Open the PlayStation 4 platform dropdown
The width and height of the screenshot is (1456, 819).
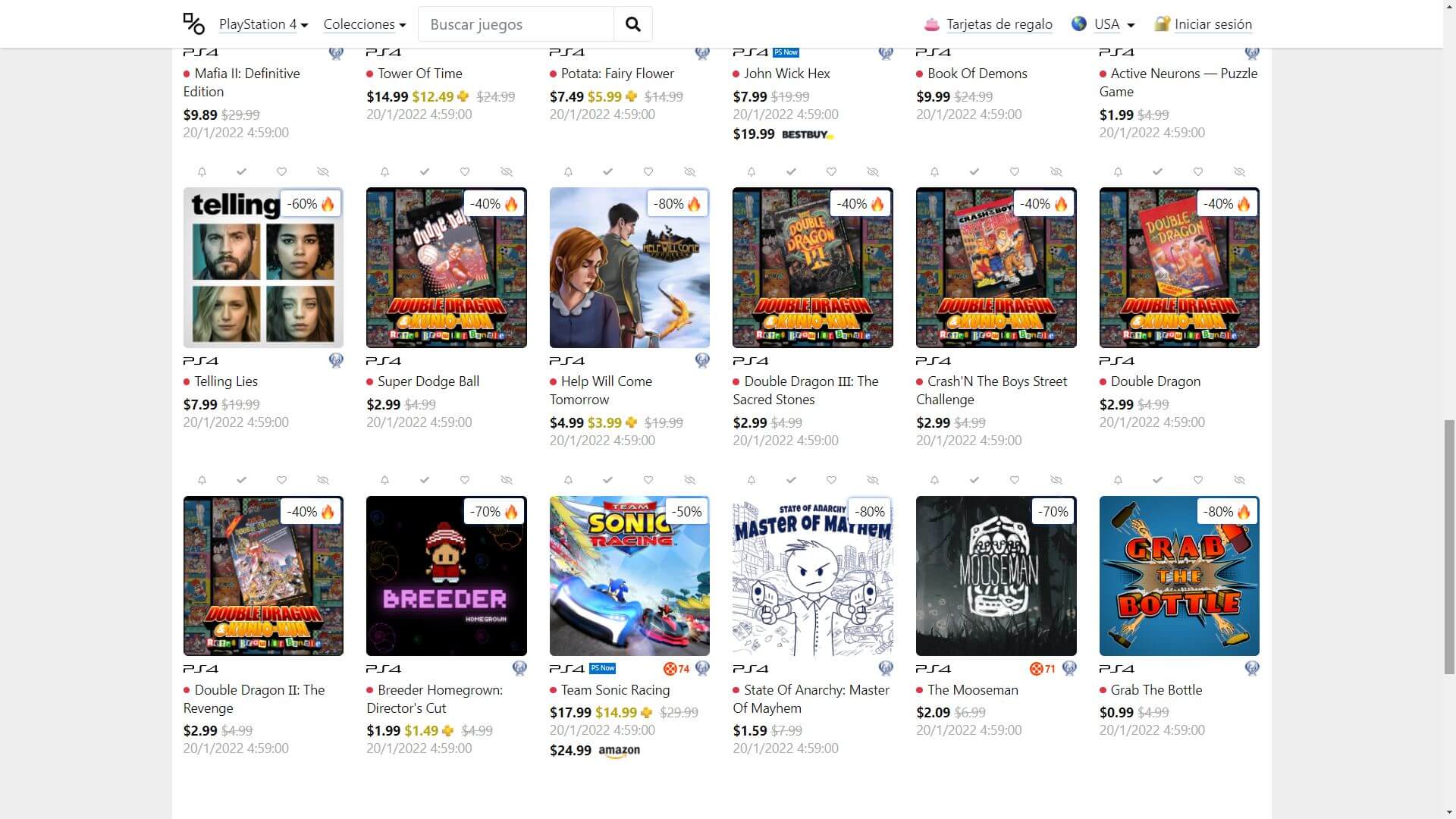pos(263,24)
